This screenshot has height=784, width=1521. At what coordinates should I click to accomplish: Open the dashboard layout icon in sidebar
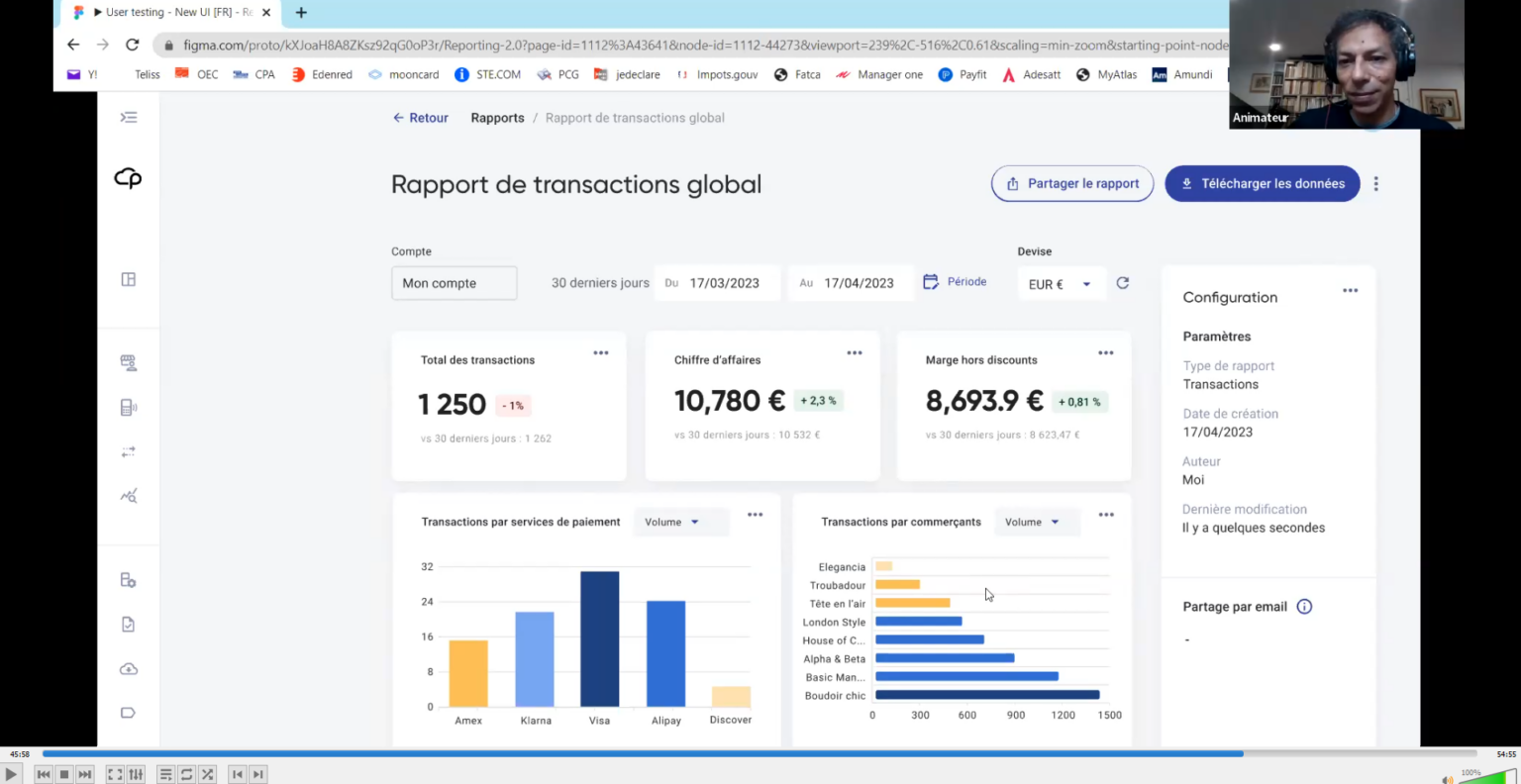[x=129, y=280]
